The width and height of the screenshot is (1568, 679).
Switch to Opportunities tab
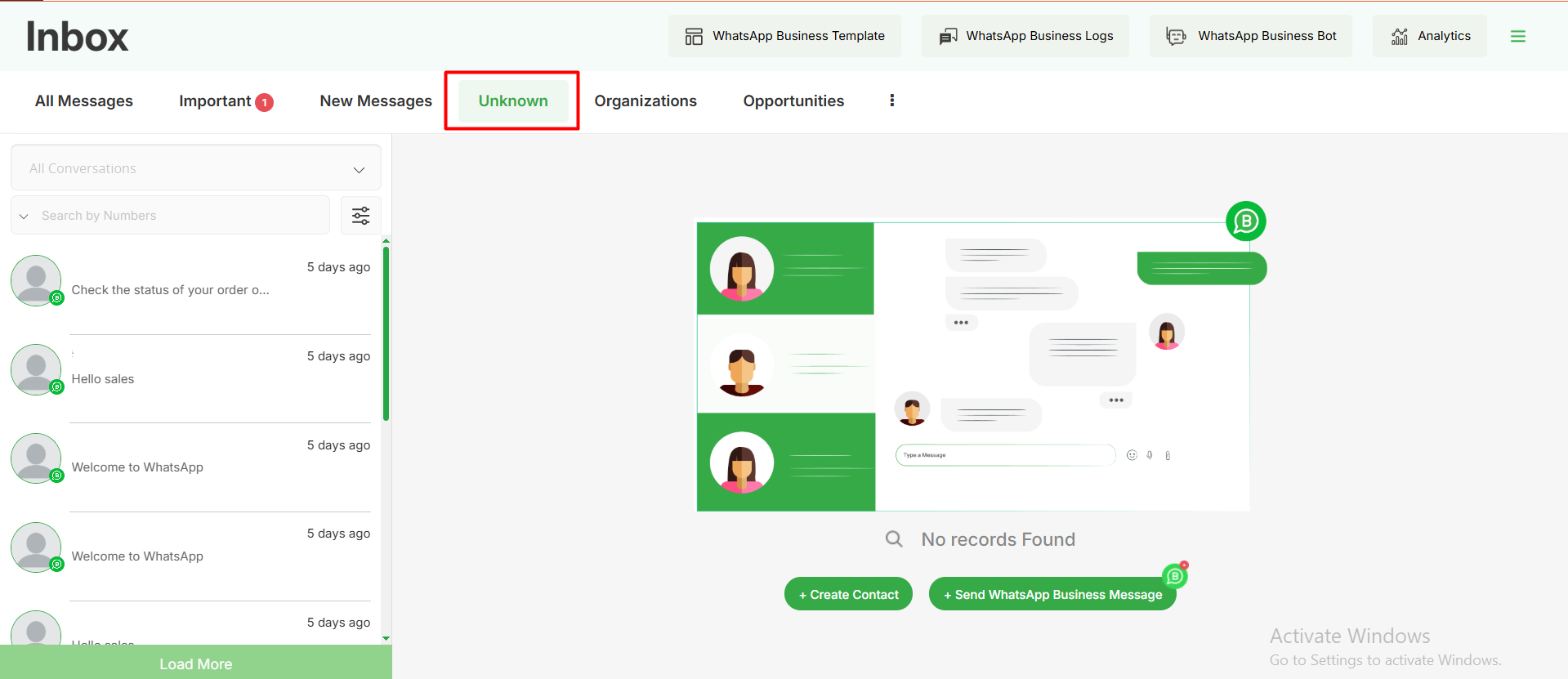793,101
